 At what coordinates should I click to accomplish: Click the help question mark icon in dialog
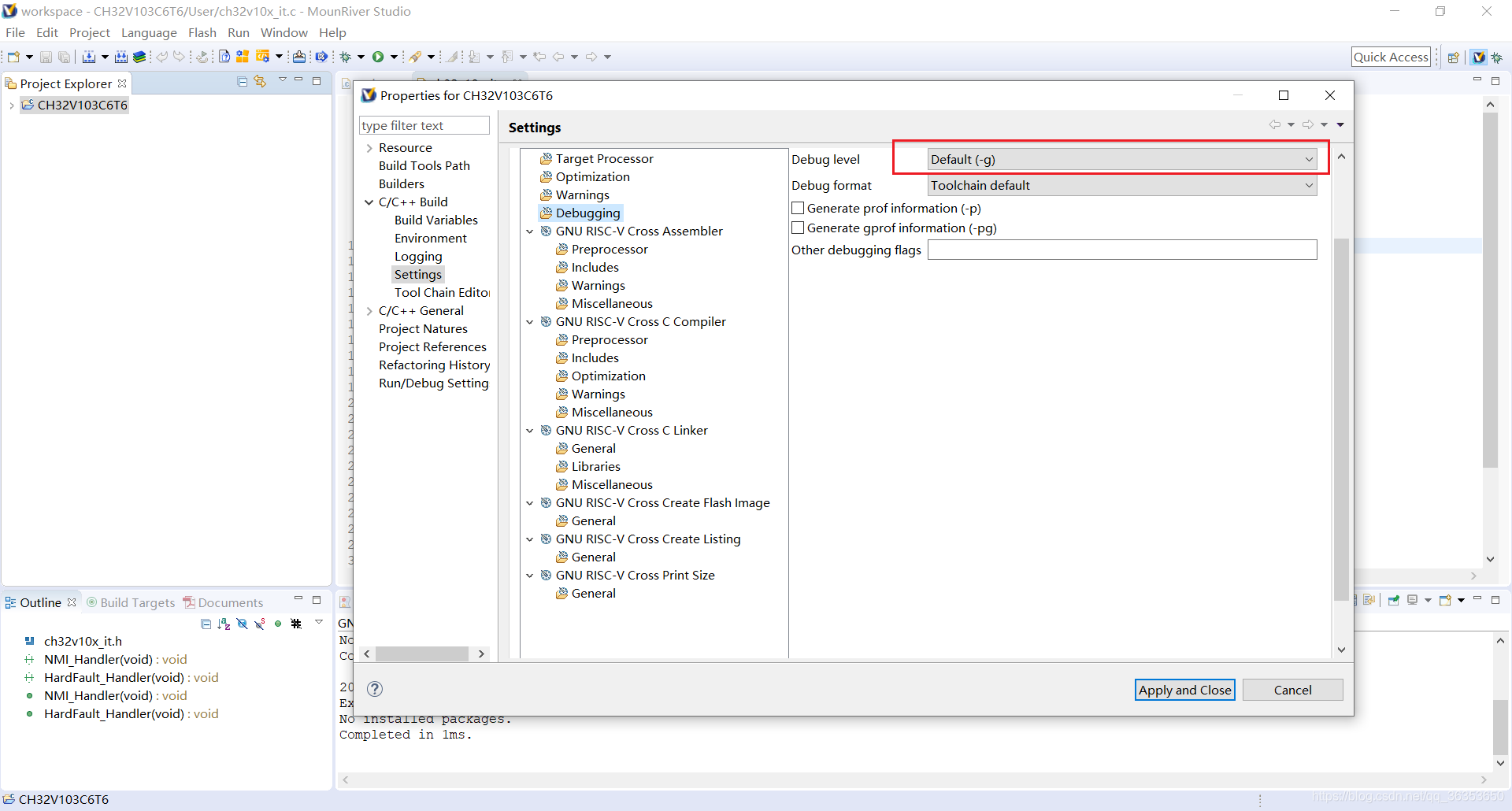tap(375, 689)
